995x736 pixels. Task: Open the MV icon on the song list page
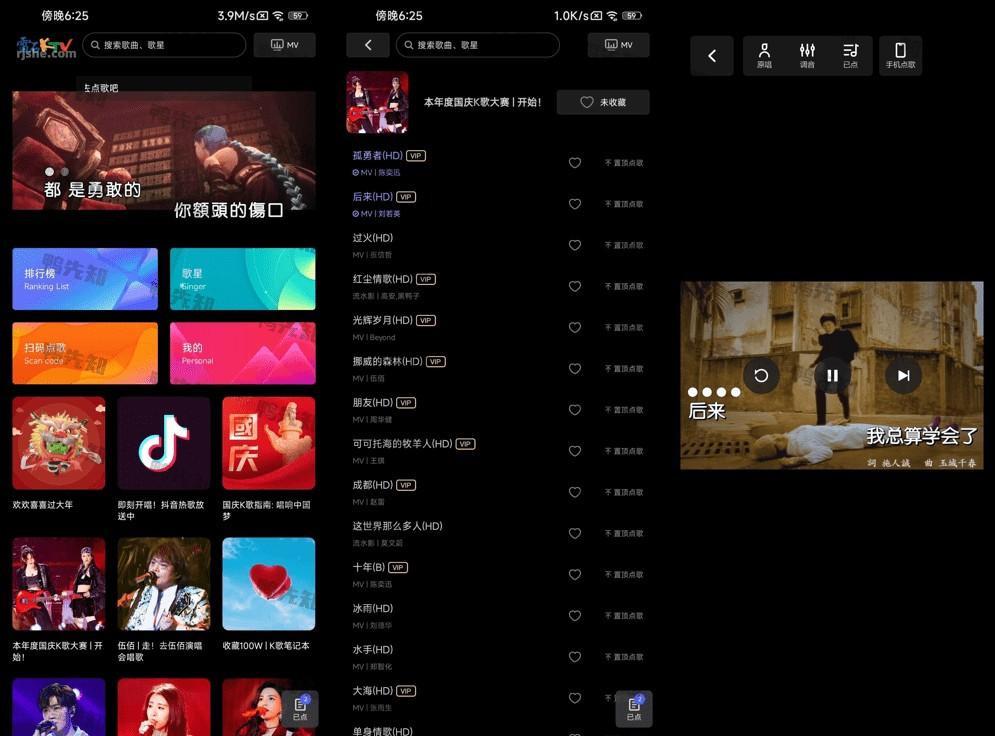pyautogui.click(x=618, y=44)
